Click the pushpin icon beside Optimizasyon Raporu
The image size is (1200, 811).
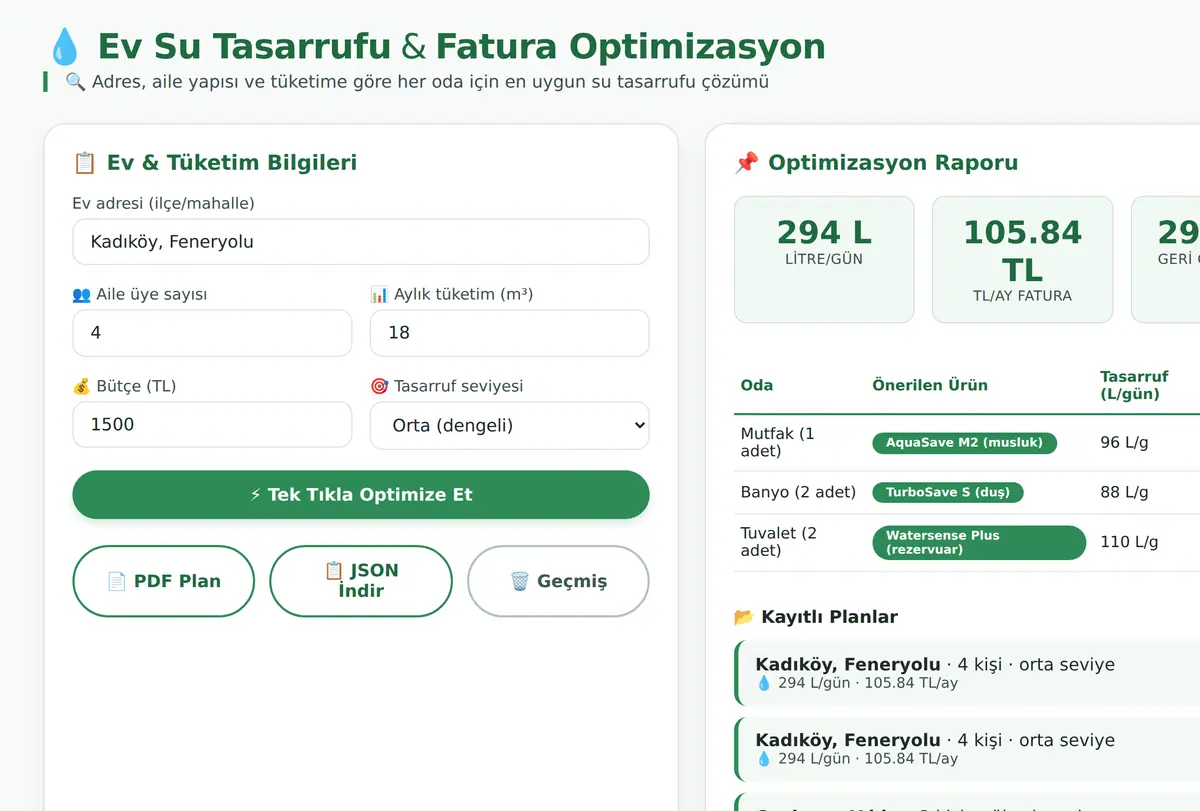point(746,163)
